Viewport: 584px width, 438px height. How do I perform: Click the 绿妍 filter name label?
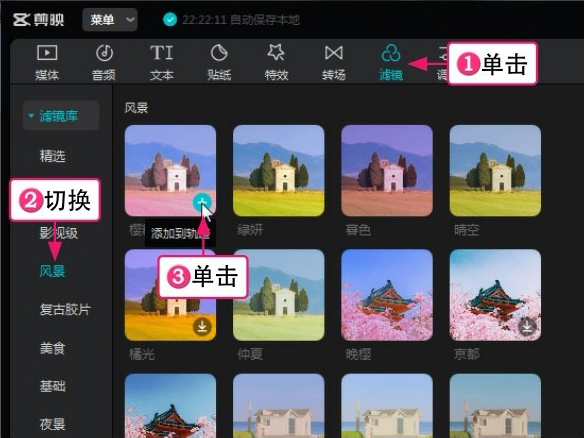pyautogui.click(x=250, y=230)
